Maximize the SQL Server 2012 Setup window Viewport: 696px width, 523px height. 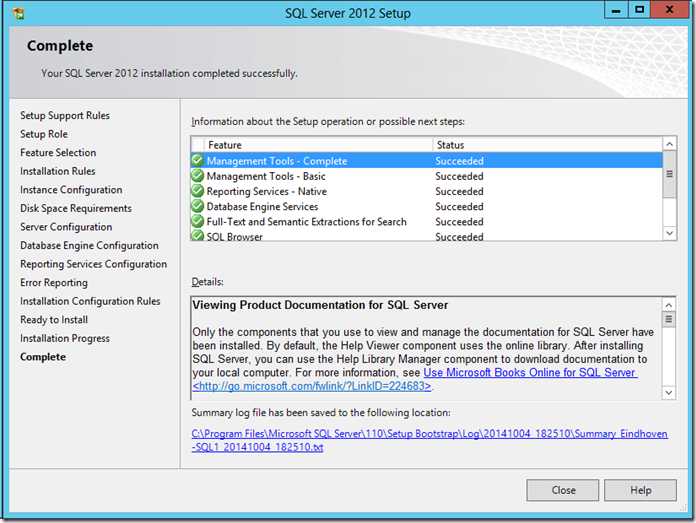click(639, 10)
